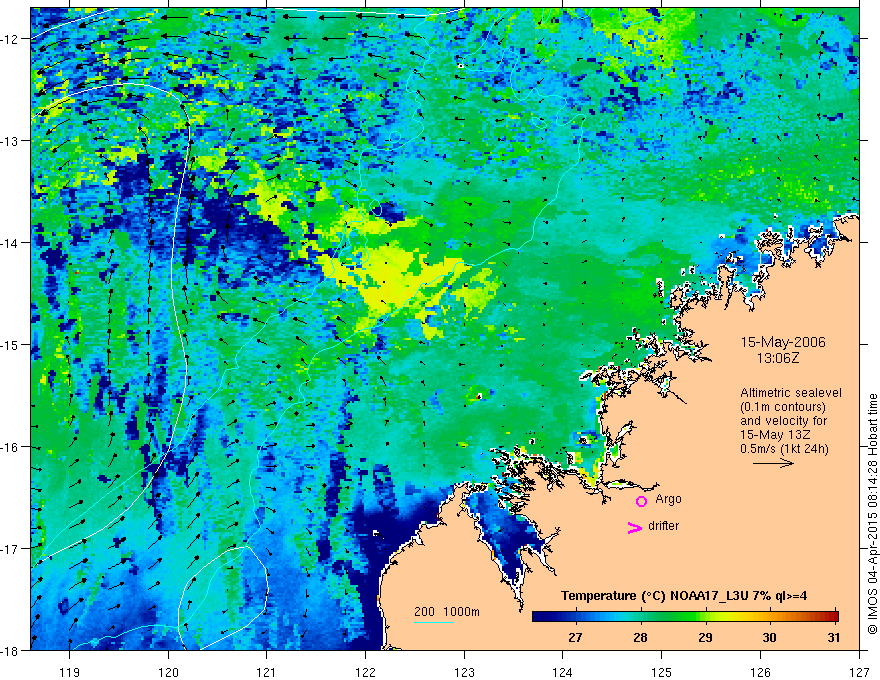Click the 28 color bar tick label
The width and height of the screenshot is (880, 680).
tap(640, 637)
